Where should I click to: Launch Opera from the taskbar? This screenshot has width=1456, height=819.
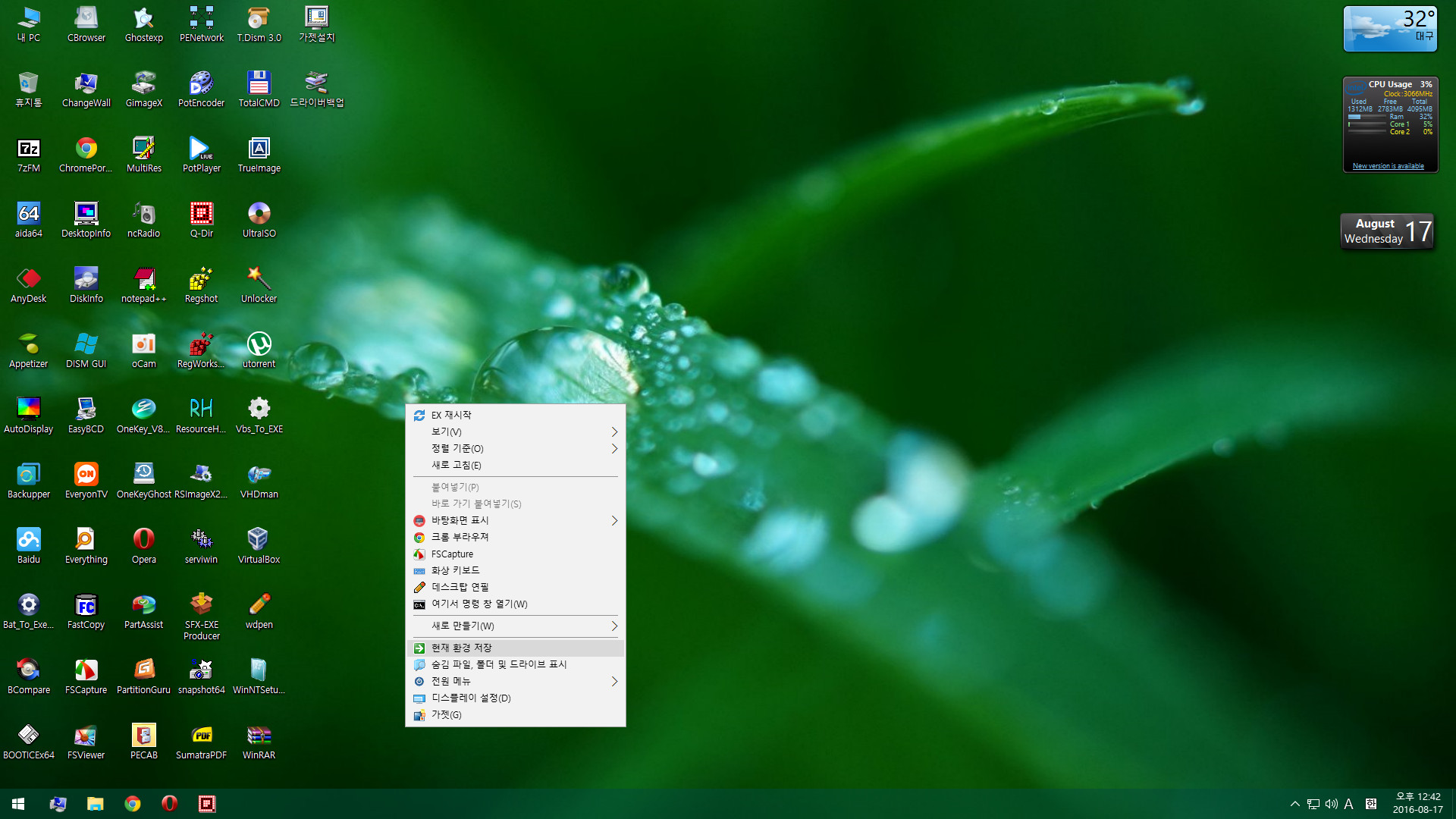click(x=170, y=804)
